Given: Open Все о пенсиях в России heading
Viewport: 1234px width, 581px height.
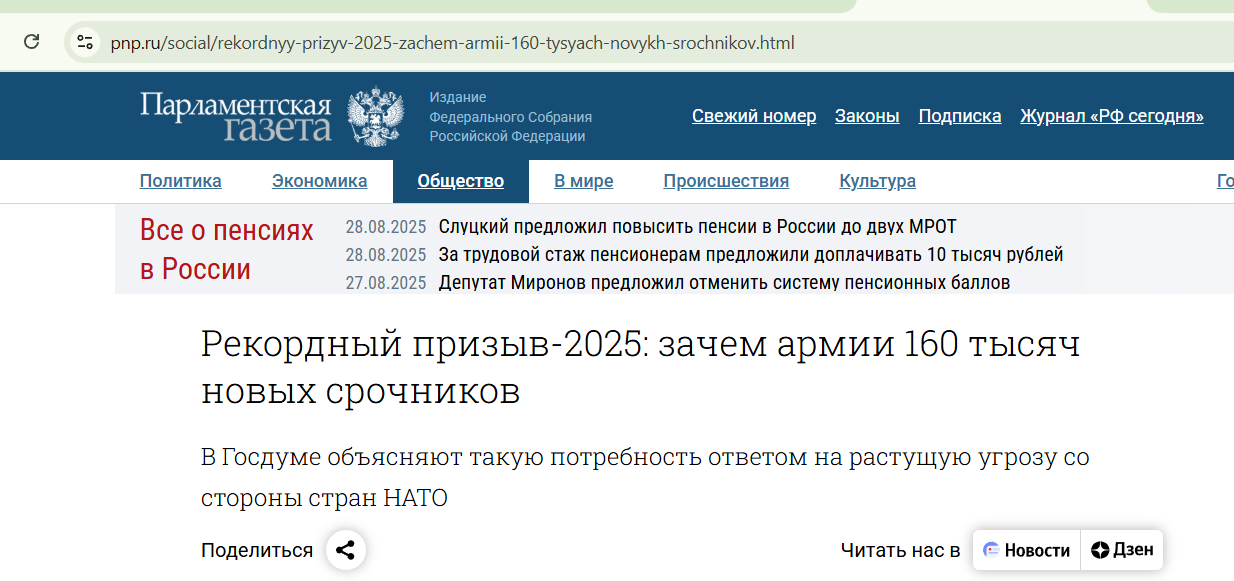Looking at the screenshot, I should [x=227, y=250].
